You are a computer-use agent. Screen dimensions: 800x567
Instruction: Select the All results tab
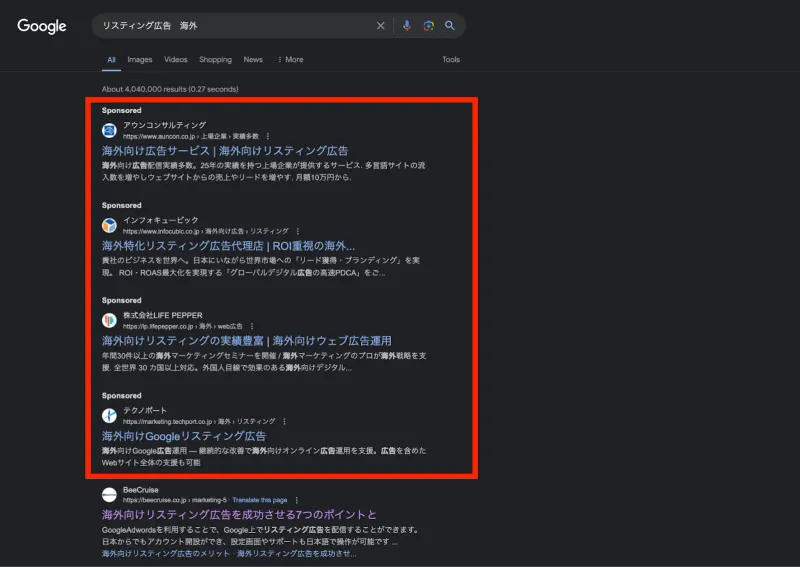111,60
